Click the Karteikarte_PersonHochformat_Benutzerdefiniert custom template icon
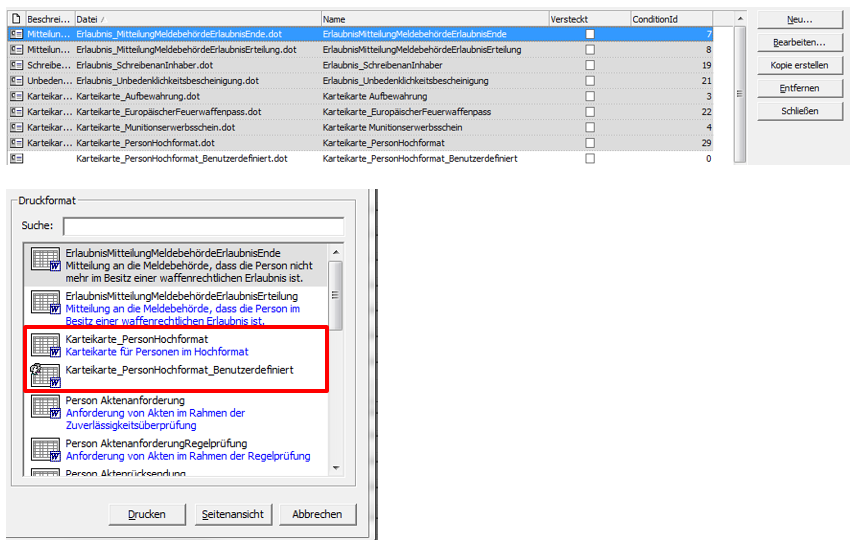Screen dimensions: 861x548 point(46,374)
